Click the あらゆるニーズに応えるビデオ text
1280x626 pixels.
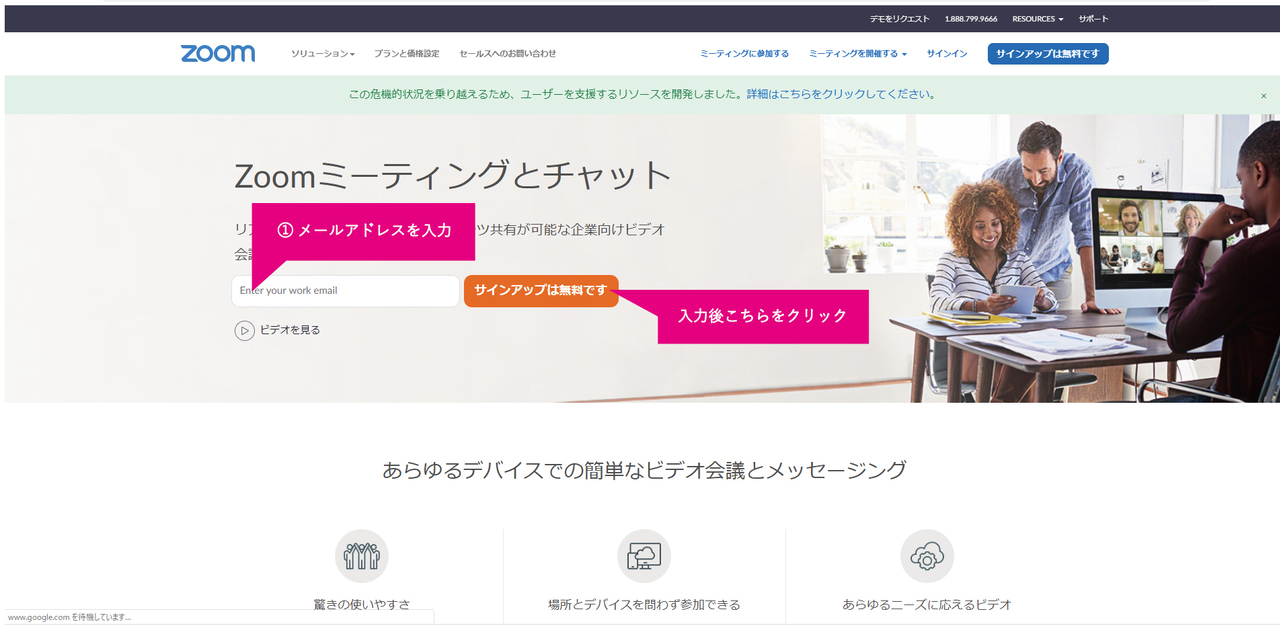click(x=927, y=605)
